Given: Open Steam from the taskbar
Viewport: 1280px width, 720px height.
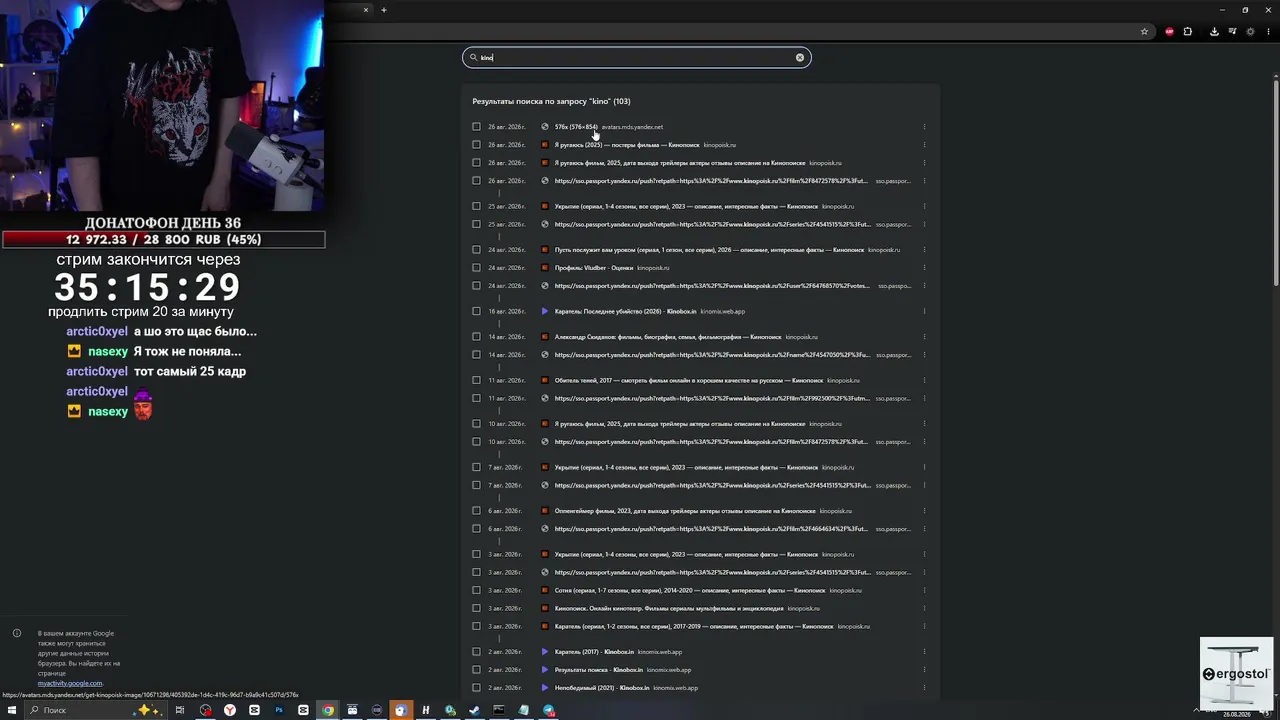Looking at the screenshot, I should coord(474,710).
